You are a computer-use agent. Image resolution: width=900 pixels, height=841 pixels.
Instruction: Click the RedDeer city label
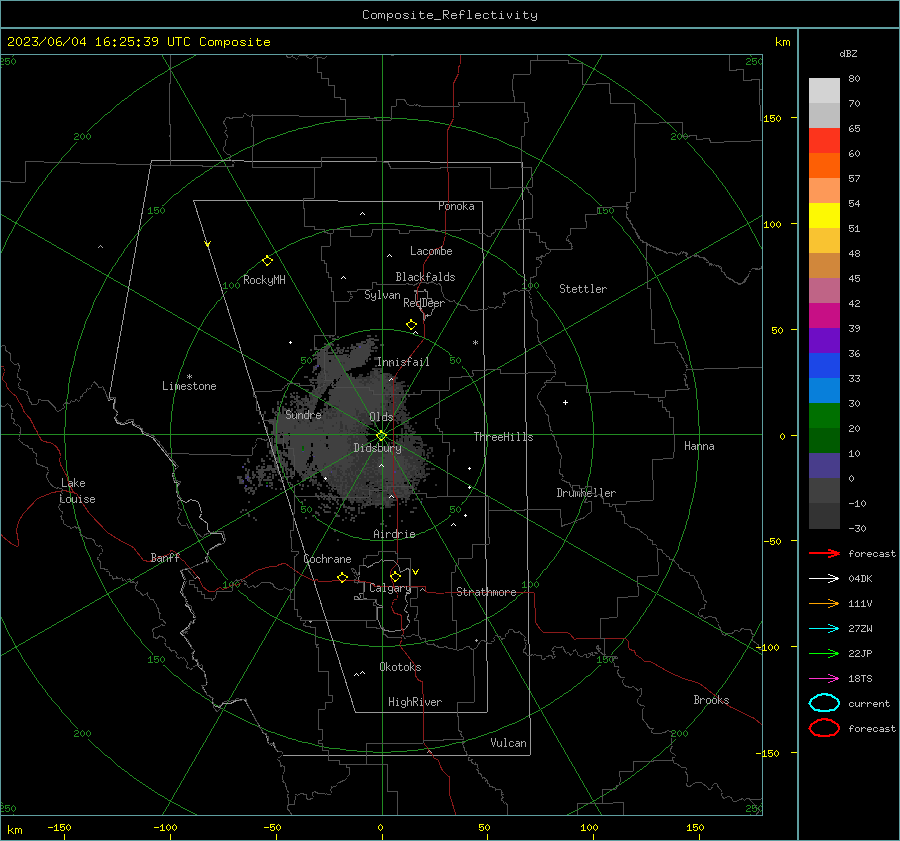(424, 303)
